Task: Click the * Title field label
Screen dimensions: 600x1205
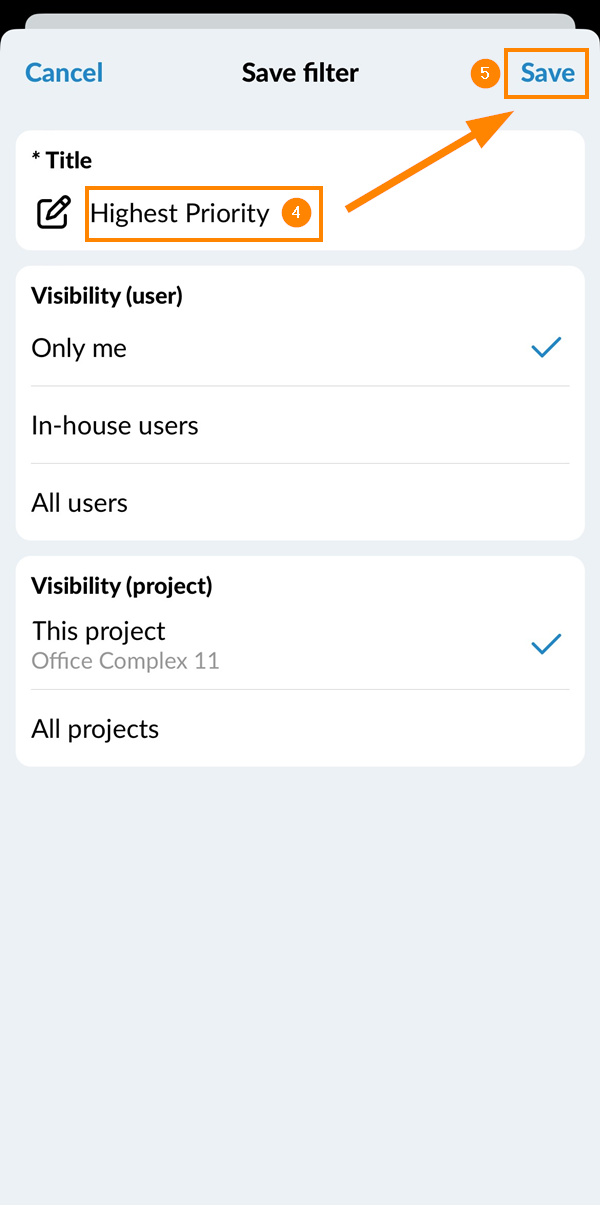Action: 62,160
